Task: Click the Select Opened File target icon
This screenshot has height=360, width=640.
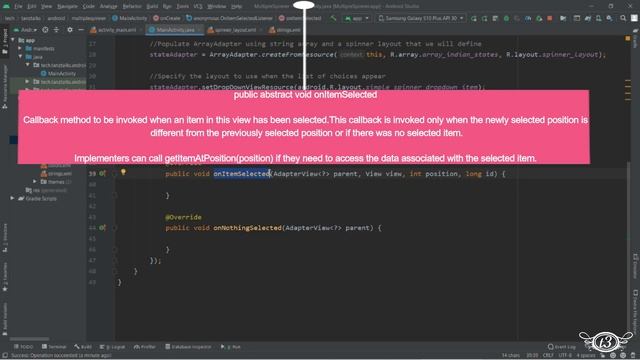Action: (x=45, y=30)
